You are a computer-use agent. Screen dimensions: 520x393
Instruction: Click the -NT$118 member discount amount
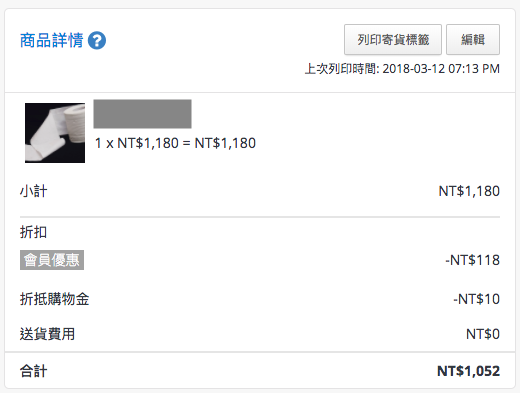click(472, 260)
